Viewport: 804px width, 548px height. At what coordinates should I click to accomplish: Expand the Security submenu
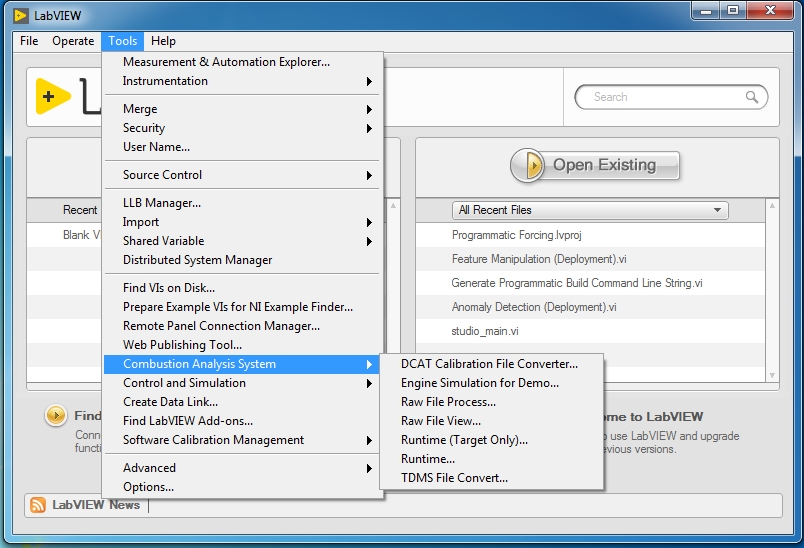242,128
